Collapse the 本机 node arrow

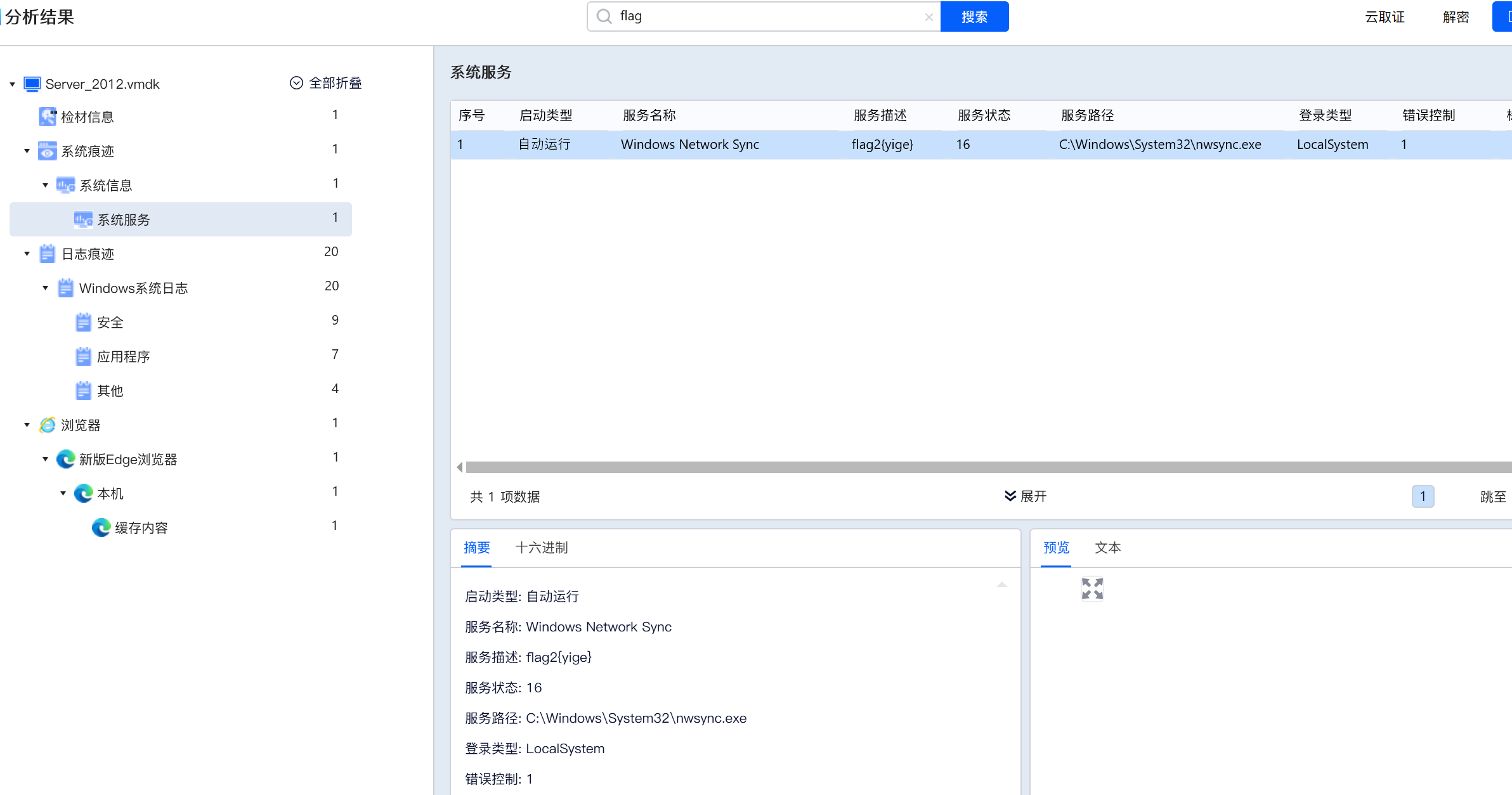tap(63, 493)
